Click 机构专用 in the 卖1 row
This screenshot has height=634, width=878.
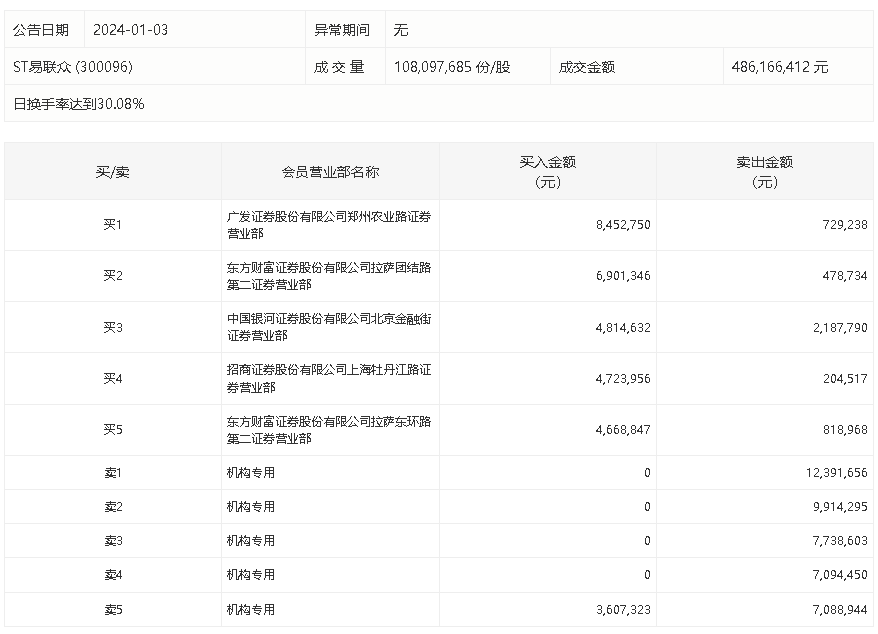click(251, 473)
